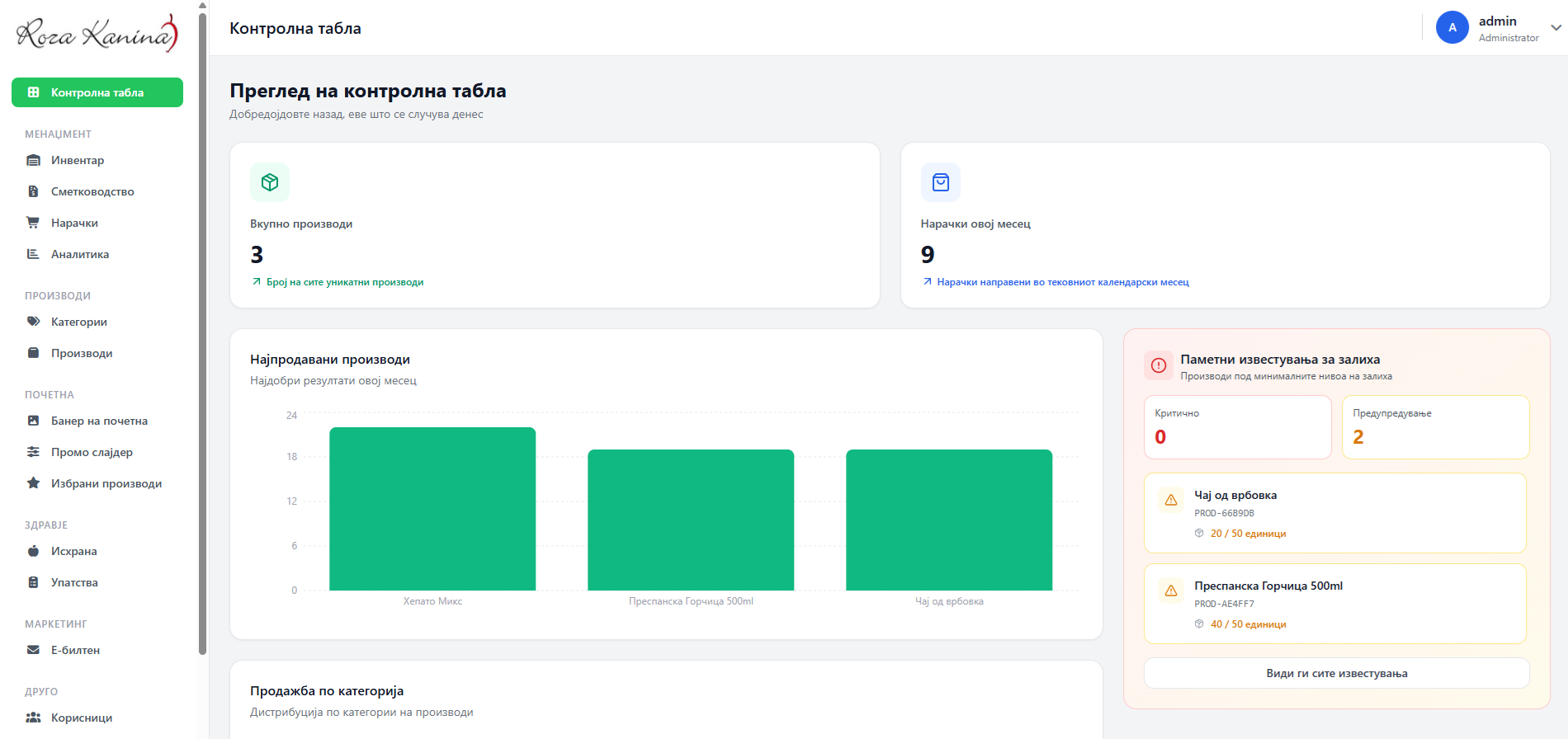Click the Најпродавани производи heading
The width and height of the screenshot is (1568, 739).
point(330,360)
